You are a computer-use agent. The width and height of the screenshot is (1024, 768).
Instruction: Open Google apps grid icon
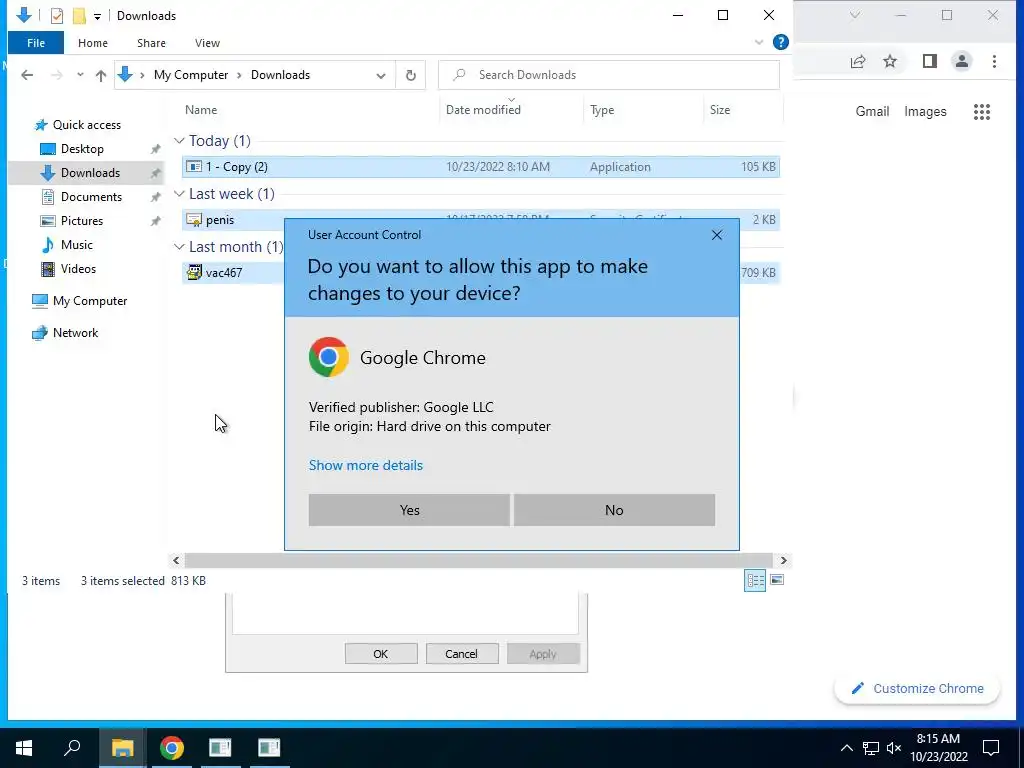[x=982, y=112]
